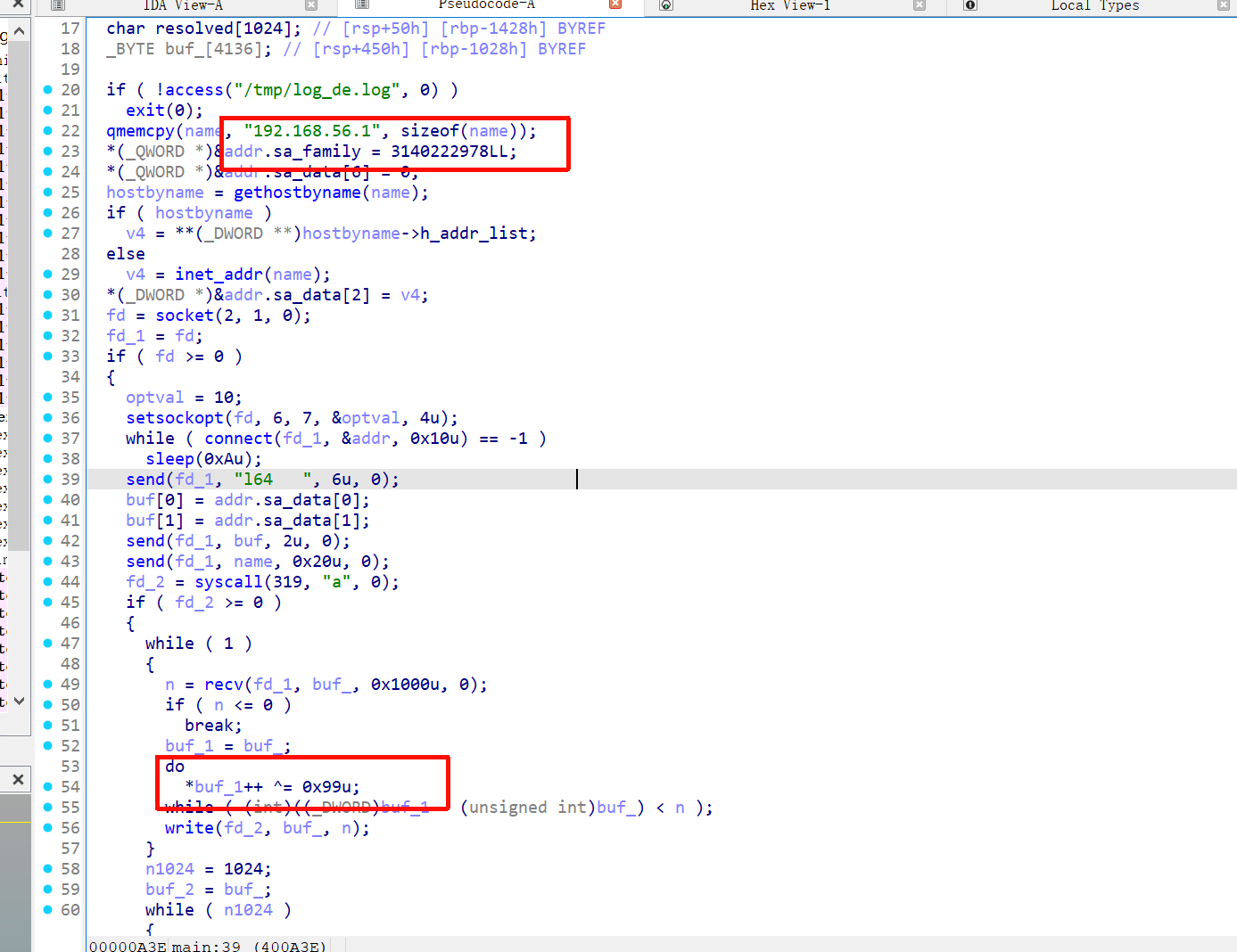This screenshot has height=952, width=1237.
Task: Click the Local Types tab icon
Action: click(x=970, y=5)
